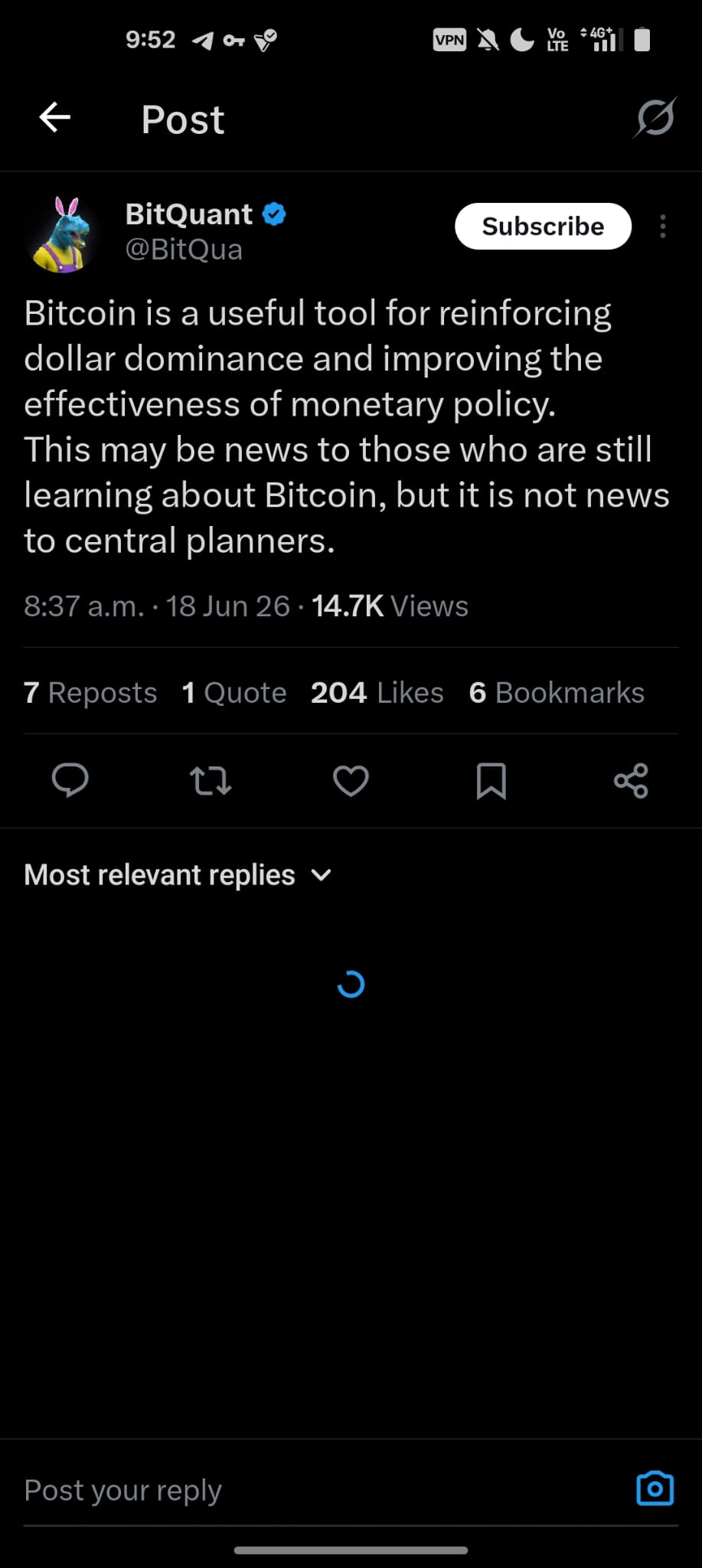This screenshot has width=702, height=1568.
Task: Tap the Post your reply field
Action: point(322,1490)
